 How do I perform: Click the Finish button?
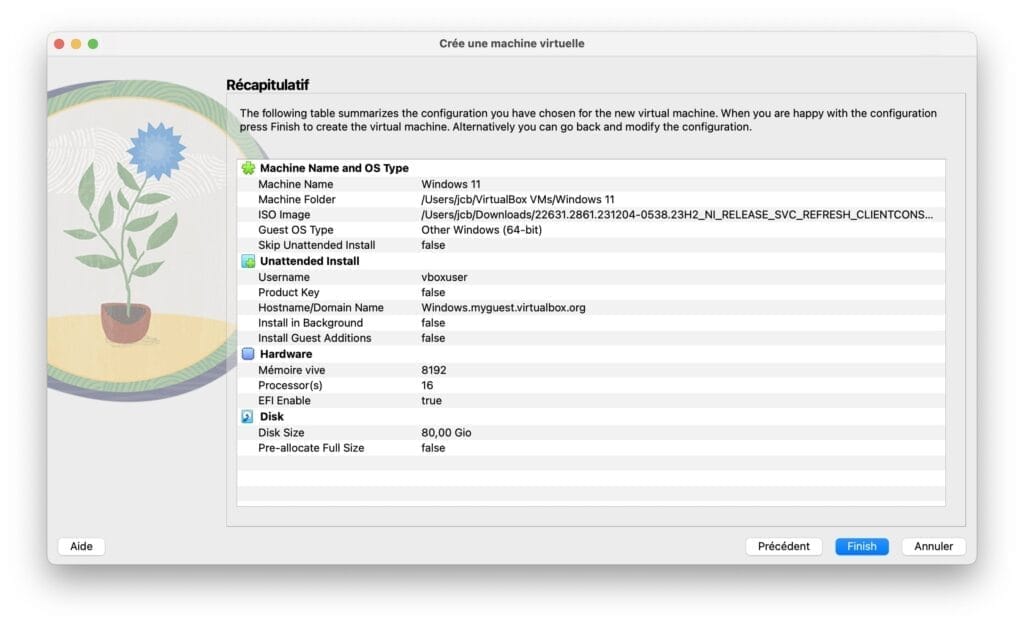coord(861,546)
